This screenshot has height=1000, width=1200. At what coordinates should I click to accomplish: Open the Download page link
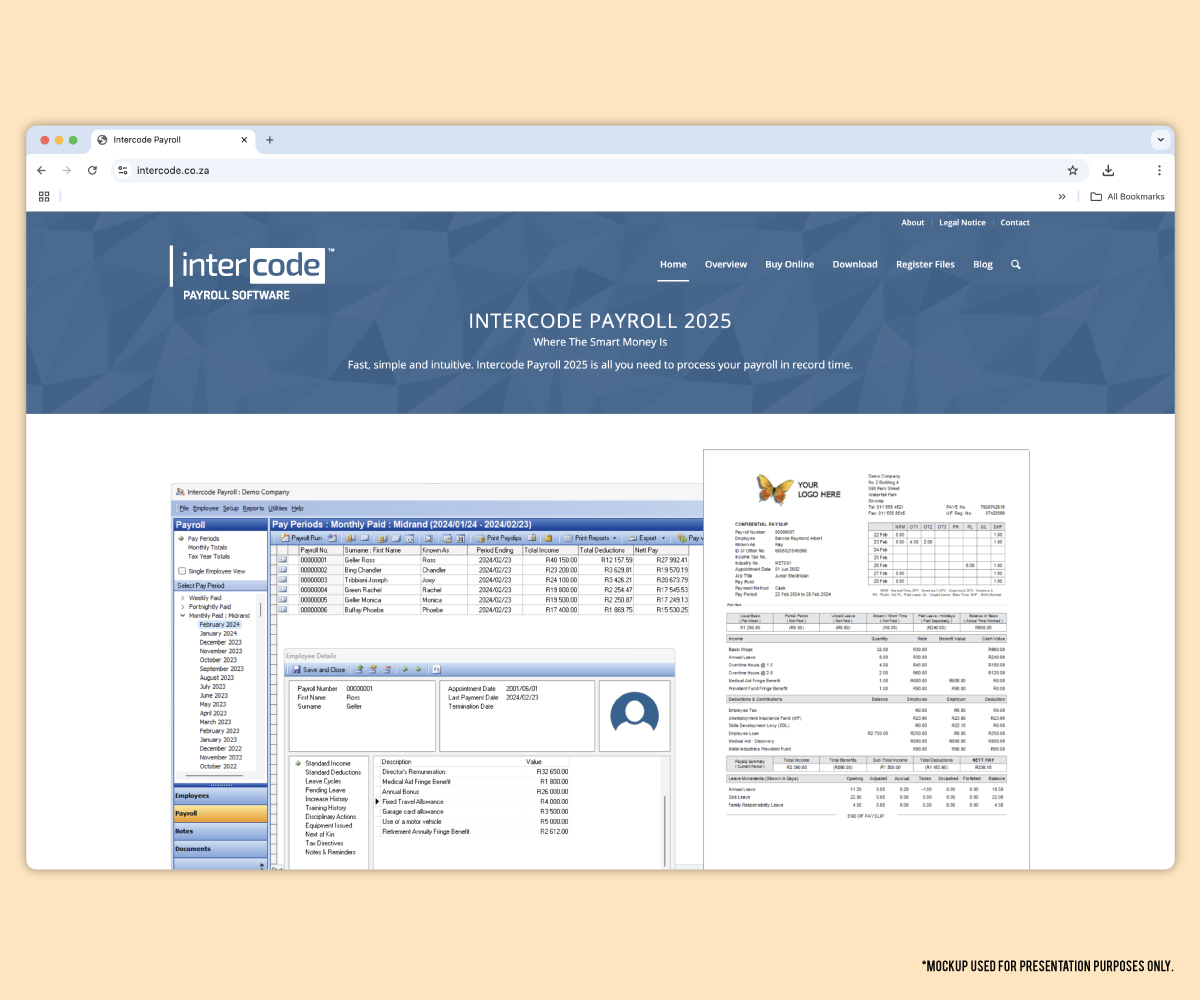point(855,264)
